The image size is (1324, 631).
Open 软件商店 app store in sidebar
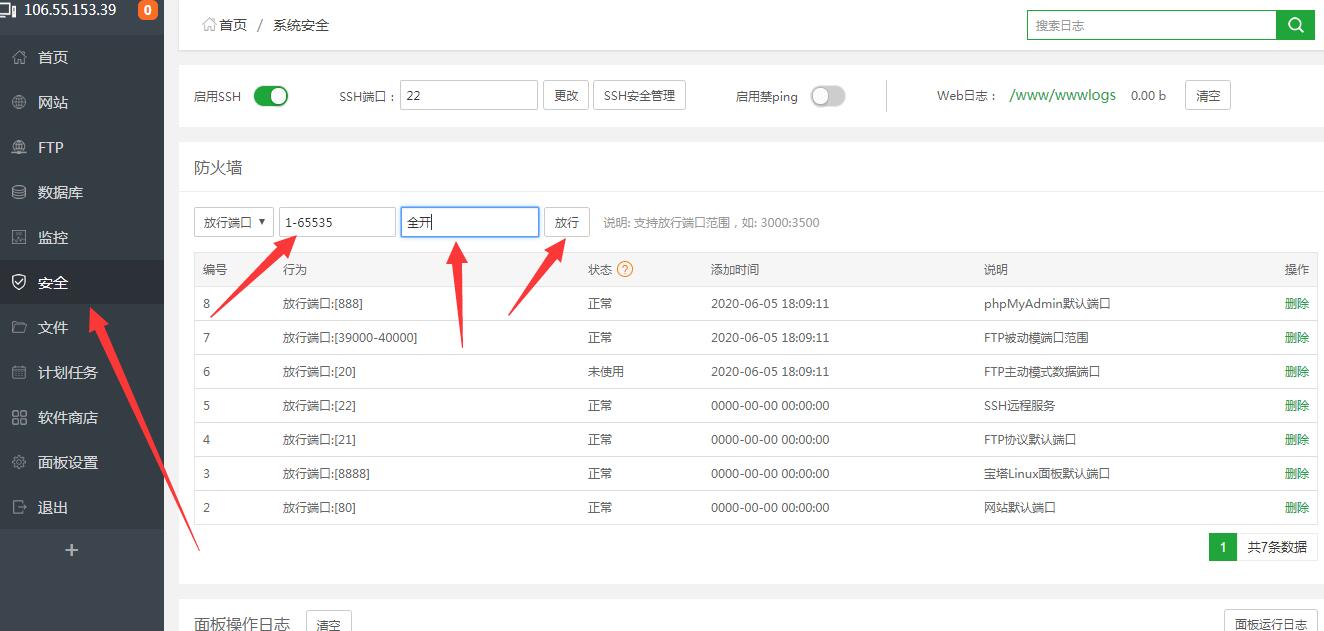67,417
